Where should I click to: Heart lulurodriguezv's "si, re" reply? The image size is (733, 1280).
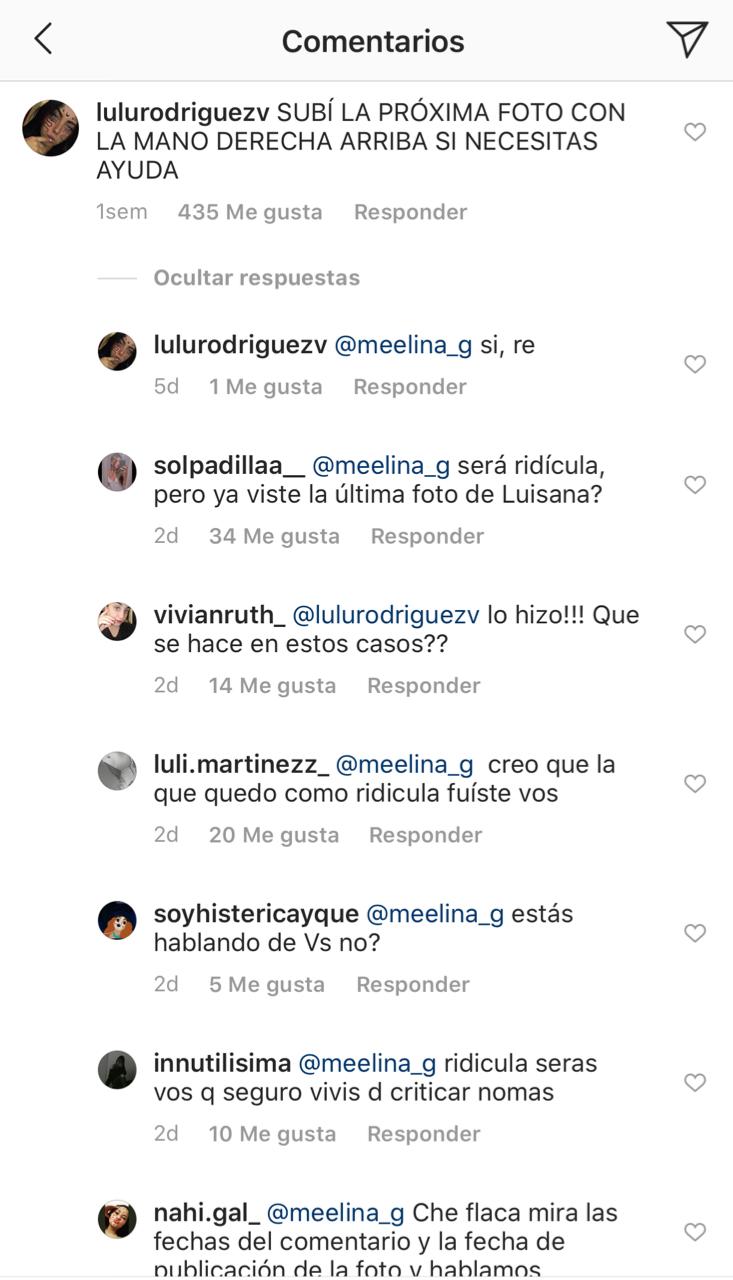click(x=694, y=365)
